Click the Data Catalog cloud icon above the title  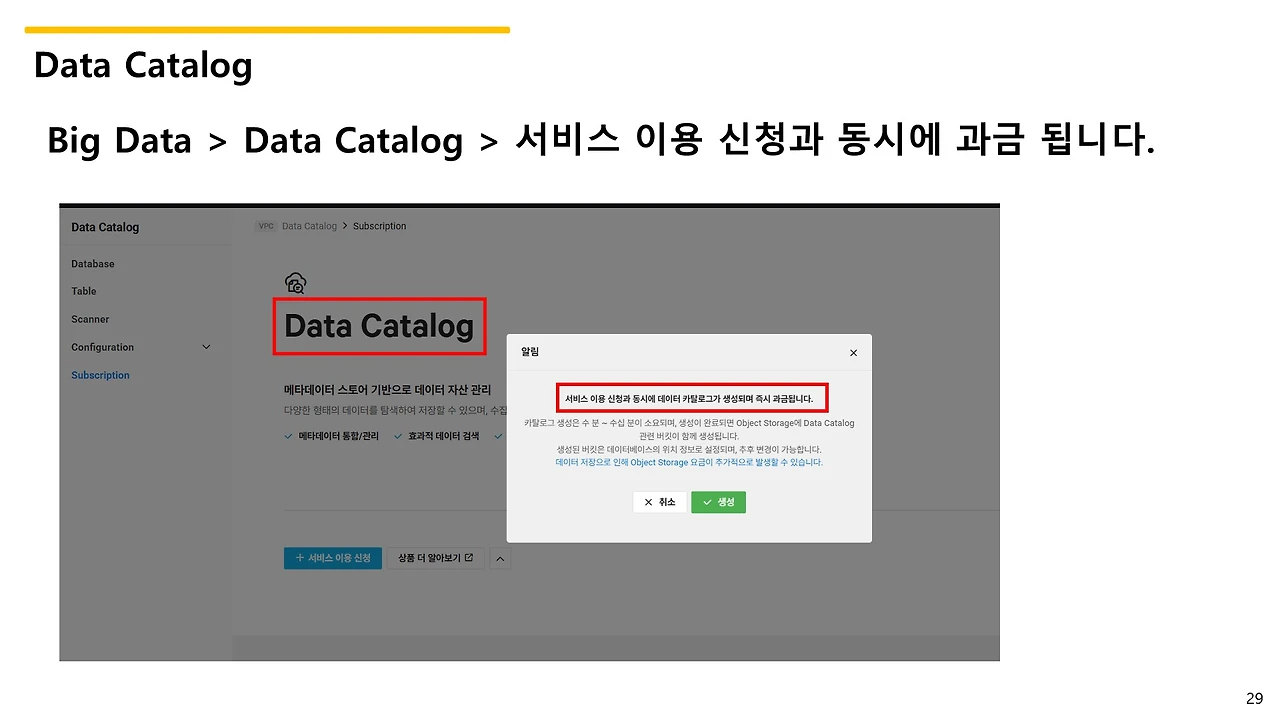(295, 283)
